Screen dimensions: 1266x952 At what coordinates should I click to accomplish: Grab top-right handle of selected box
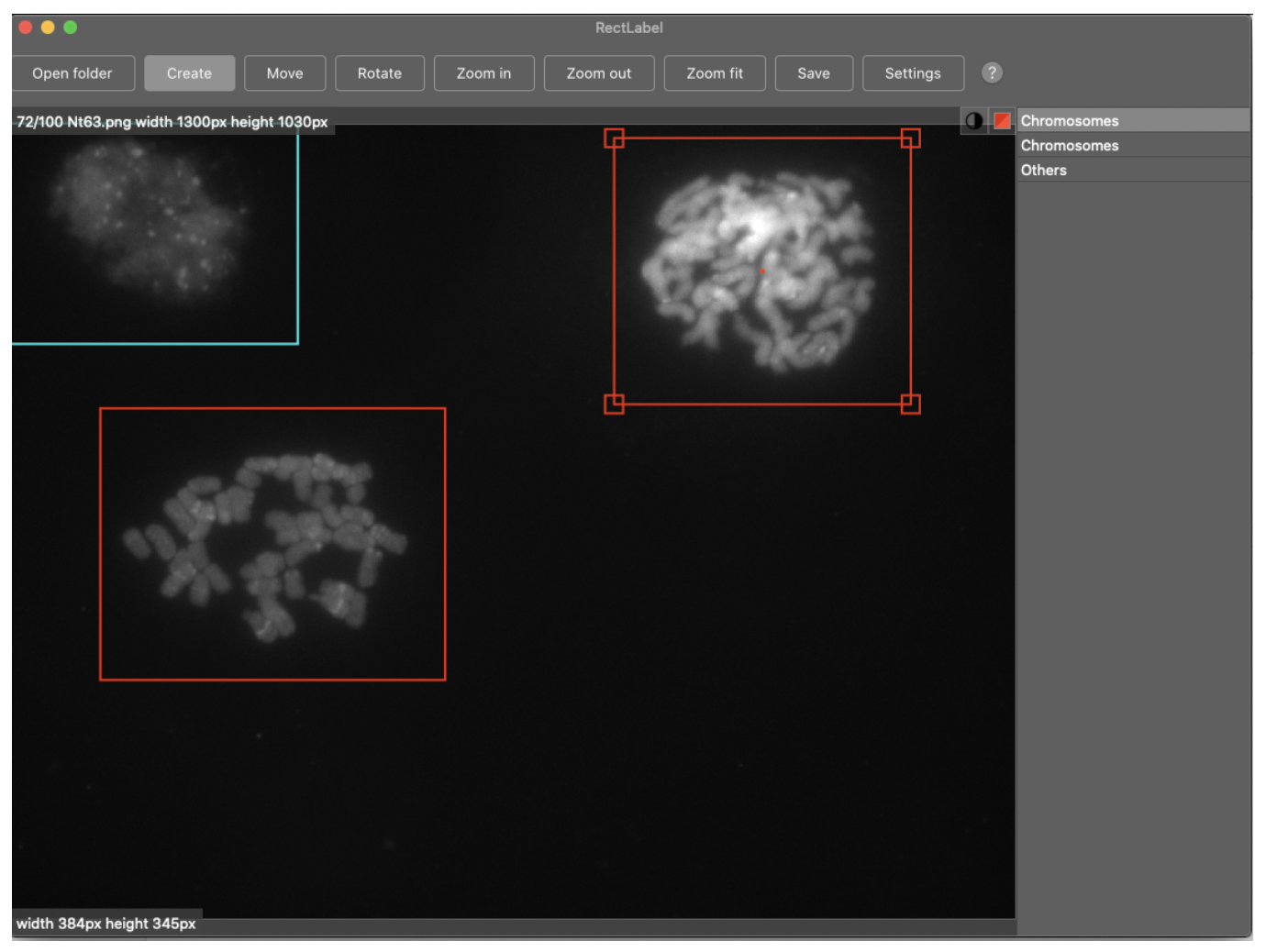coord(910,138)
